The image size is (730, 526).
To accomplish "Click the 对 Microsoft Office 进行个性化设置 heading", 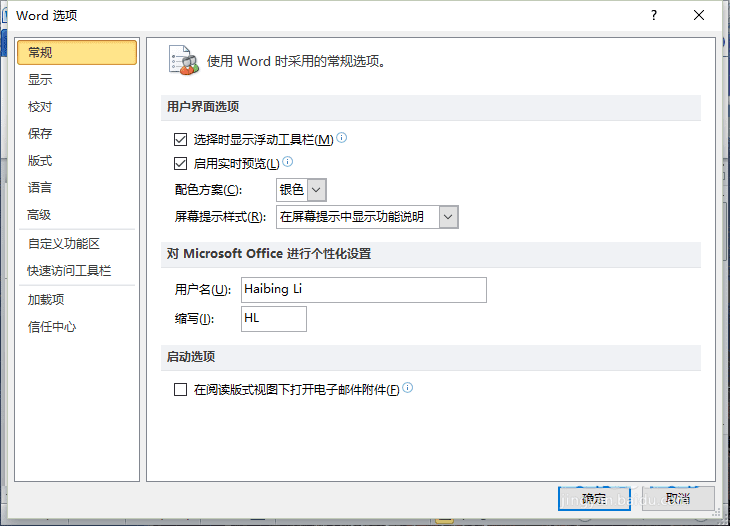I will [269, 254].
